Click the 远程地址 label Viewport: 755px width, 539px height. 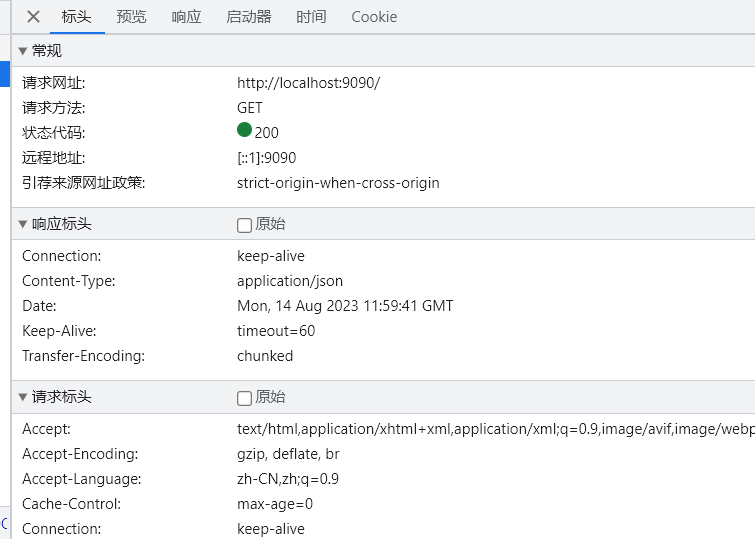click(x=53, y=158)
